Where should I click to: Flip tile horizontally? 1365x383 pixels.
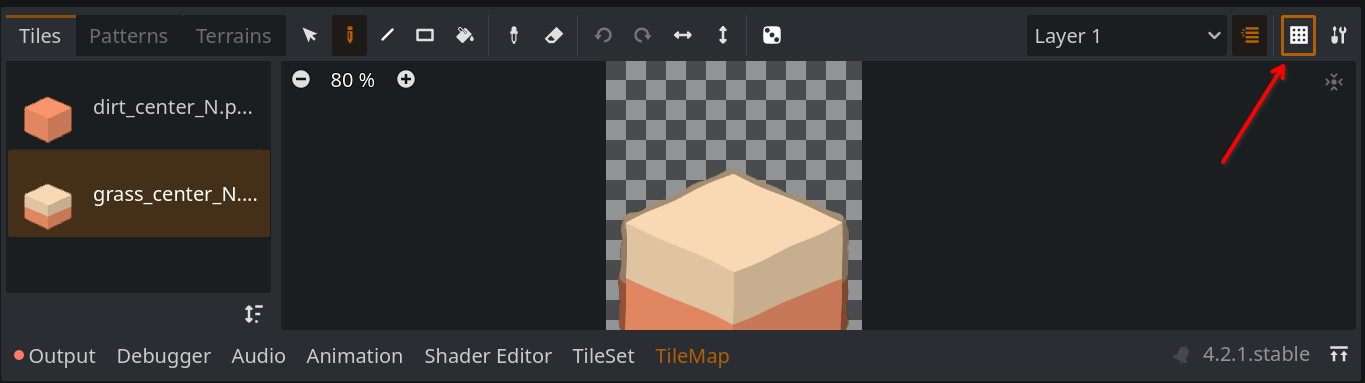[x=683, y=35]
